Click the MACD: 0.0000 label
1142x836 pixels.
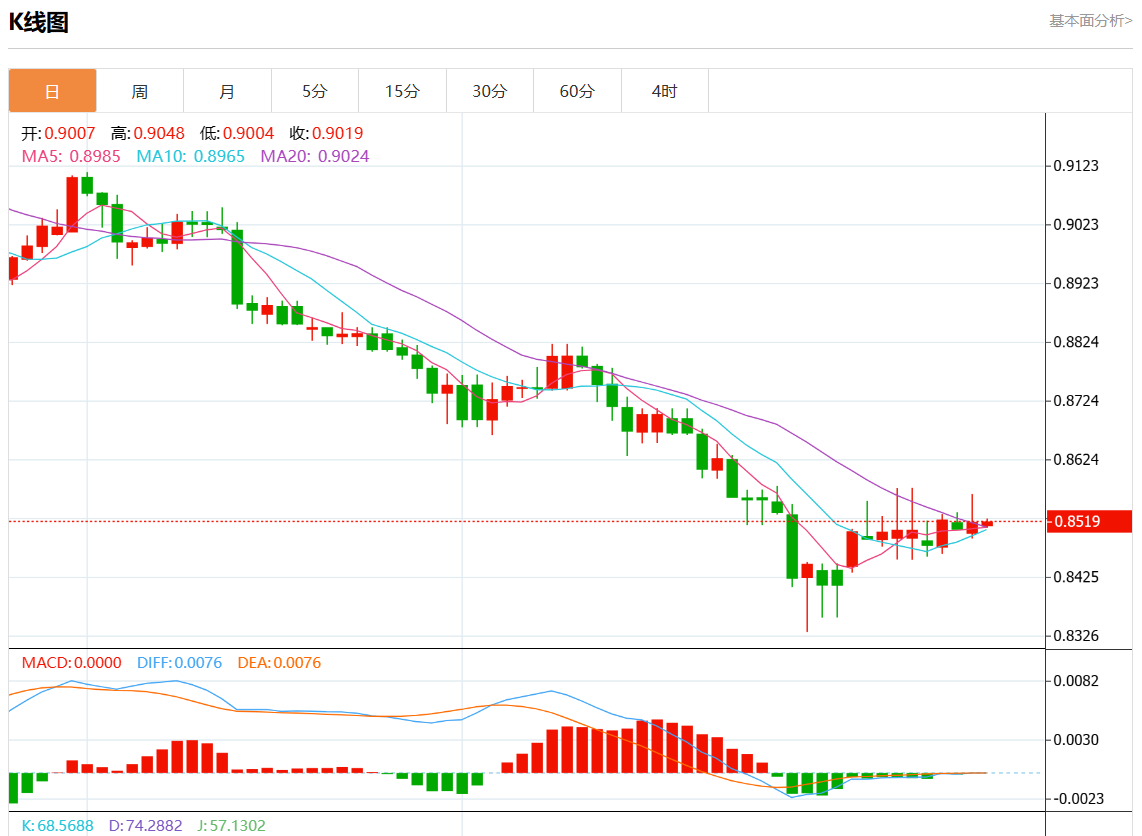[71, 663]
